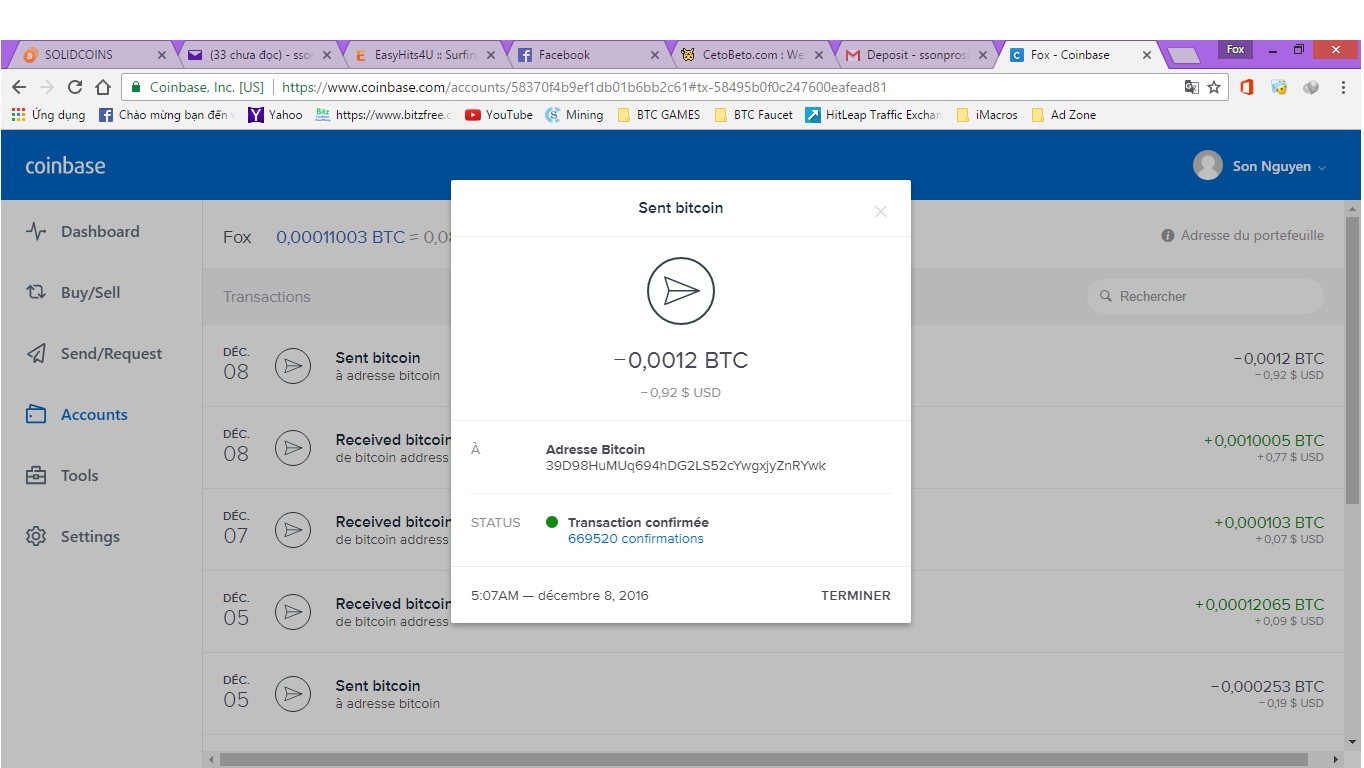Open the Yahoo bookmark
1364x768 pixels.
coord(275,115)
